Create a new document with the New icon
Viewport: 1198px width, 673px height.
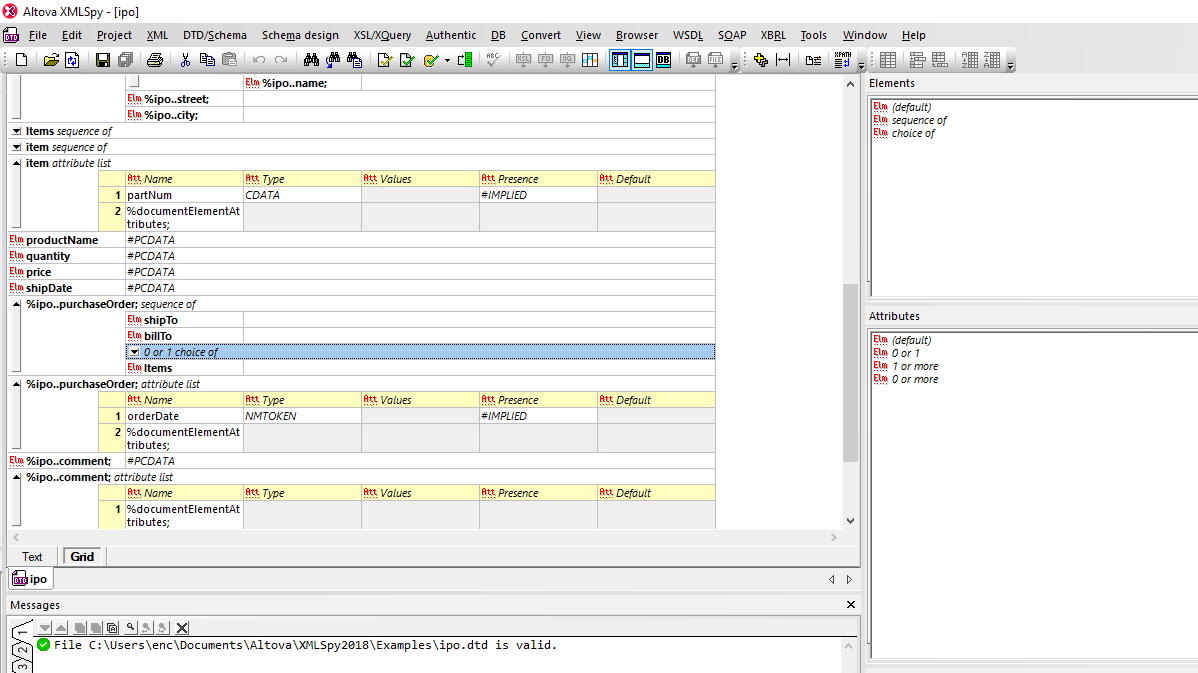(x=21, y=60)
